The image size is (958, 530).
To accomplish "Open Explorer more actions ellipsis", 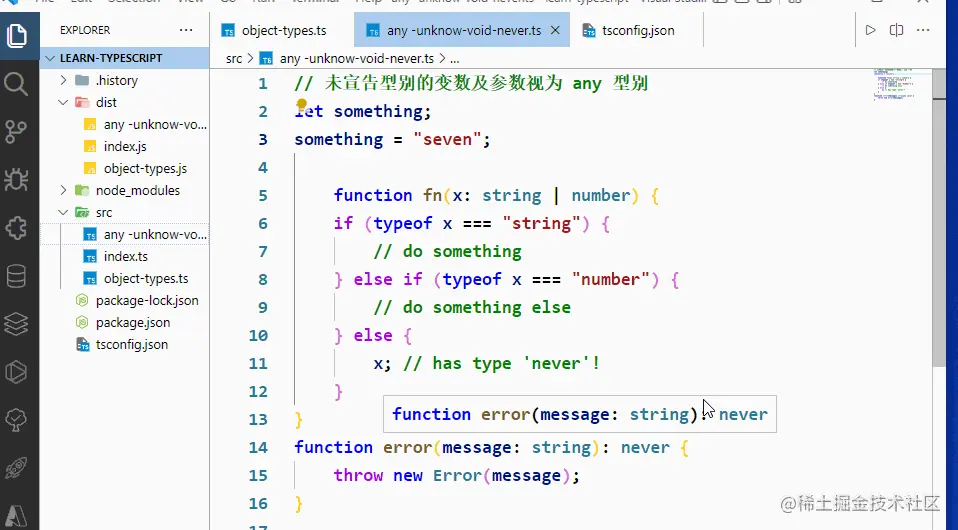I will pos(186,30).
